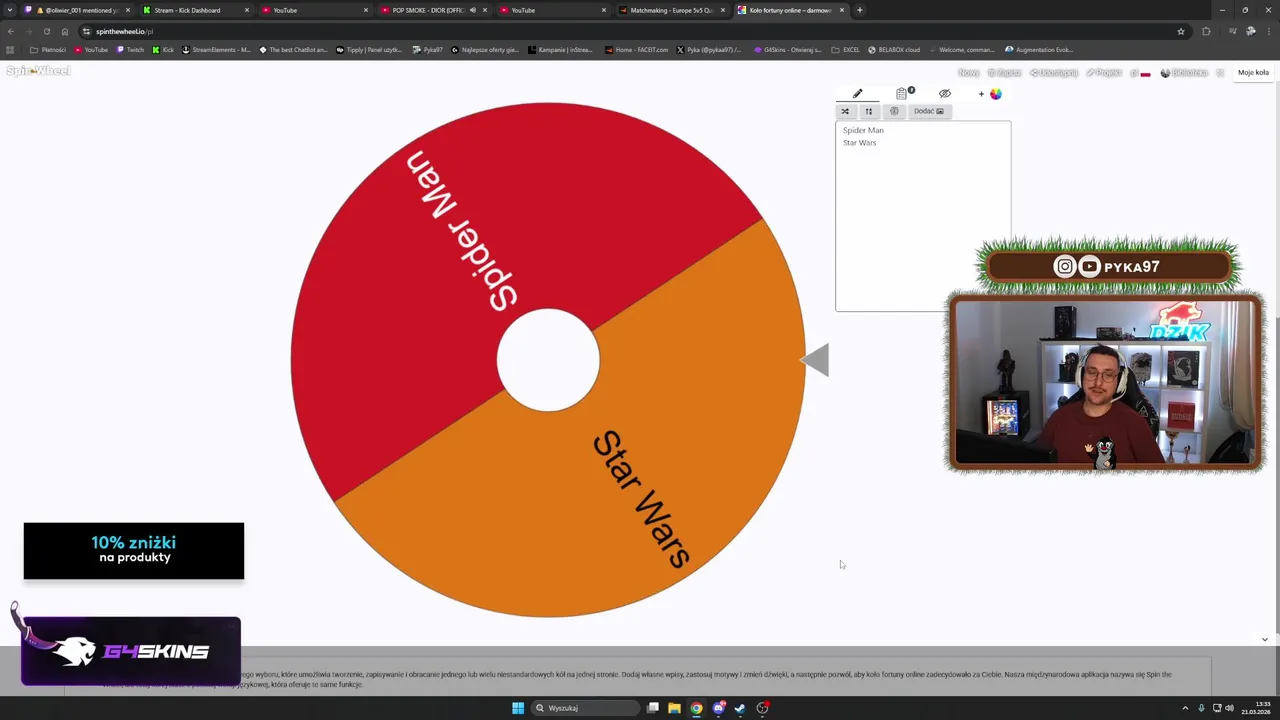
Task: Open the Projekt design option
Action: pos(1105,73)
